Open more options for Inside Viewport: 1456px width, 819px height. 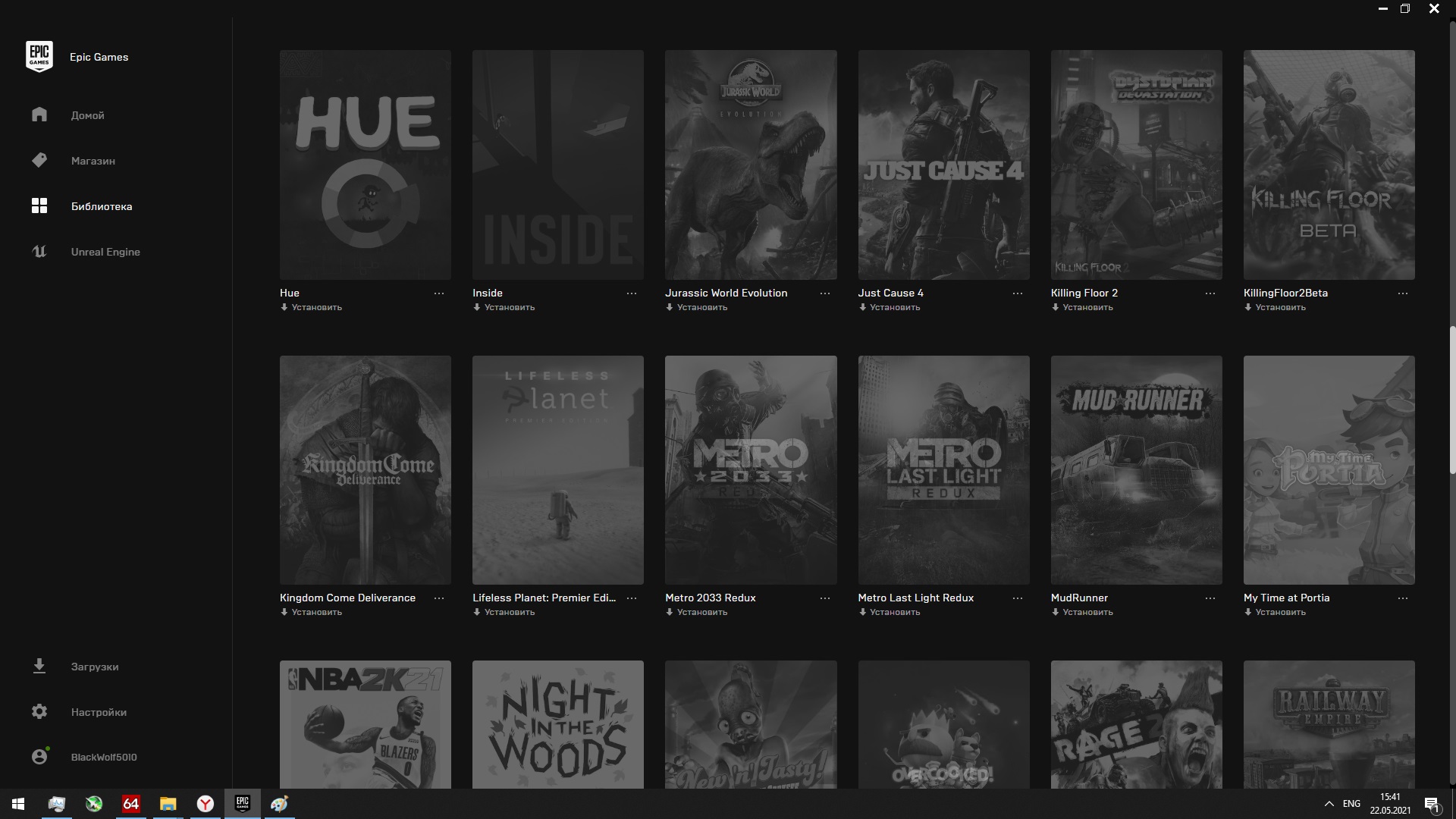point(632,293)
